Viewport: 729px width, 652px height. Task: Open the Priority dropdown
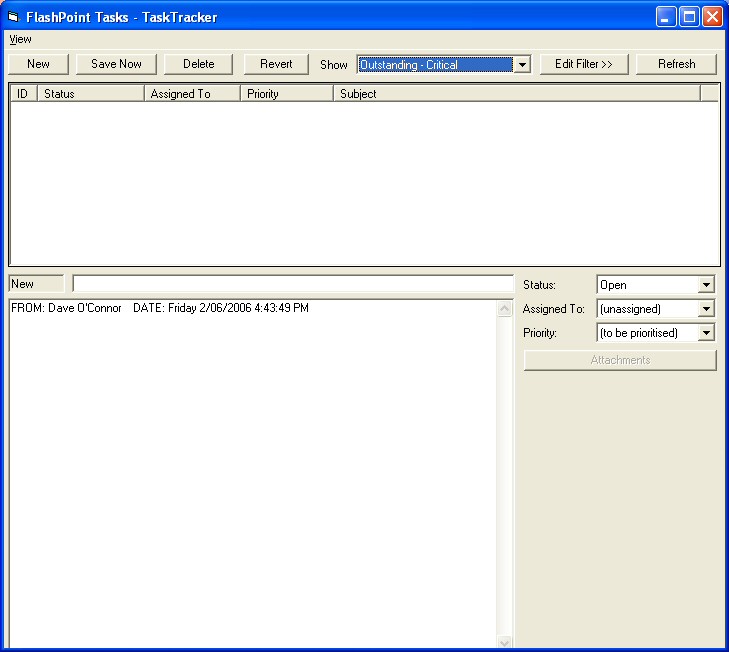[656, 333]
